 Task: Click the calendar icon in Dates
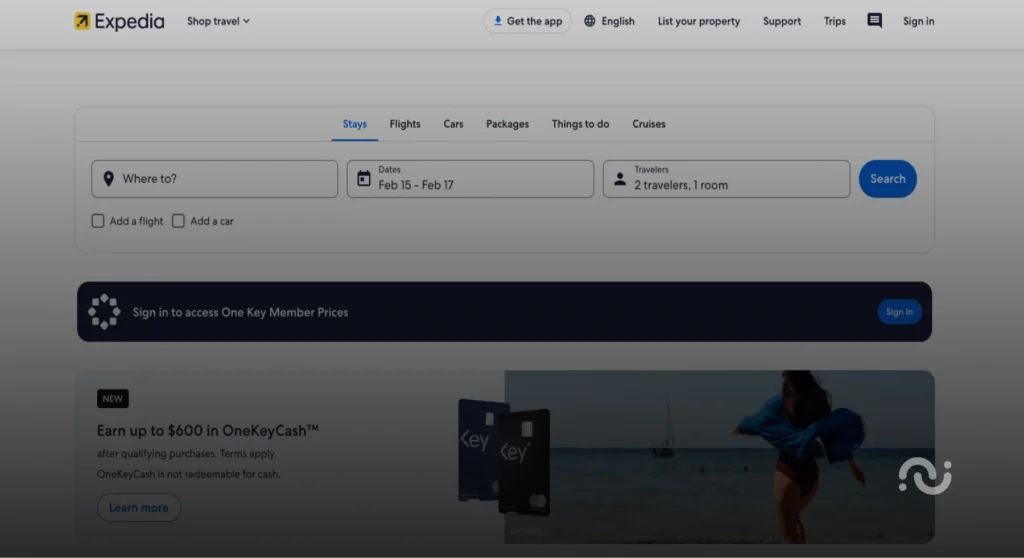364,178
